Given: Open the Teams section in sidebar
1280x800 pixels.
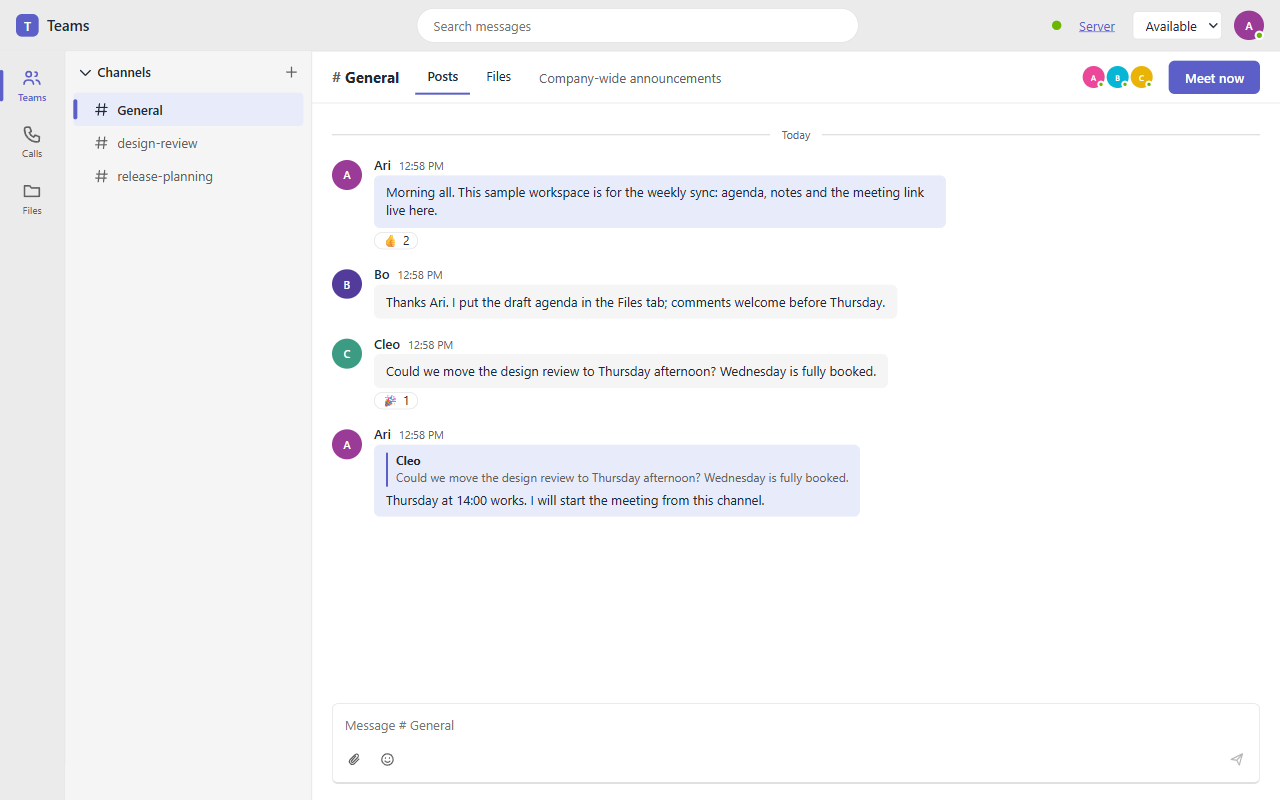Looking at the screenshot, I should (x=32, y=85).
